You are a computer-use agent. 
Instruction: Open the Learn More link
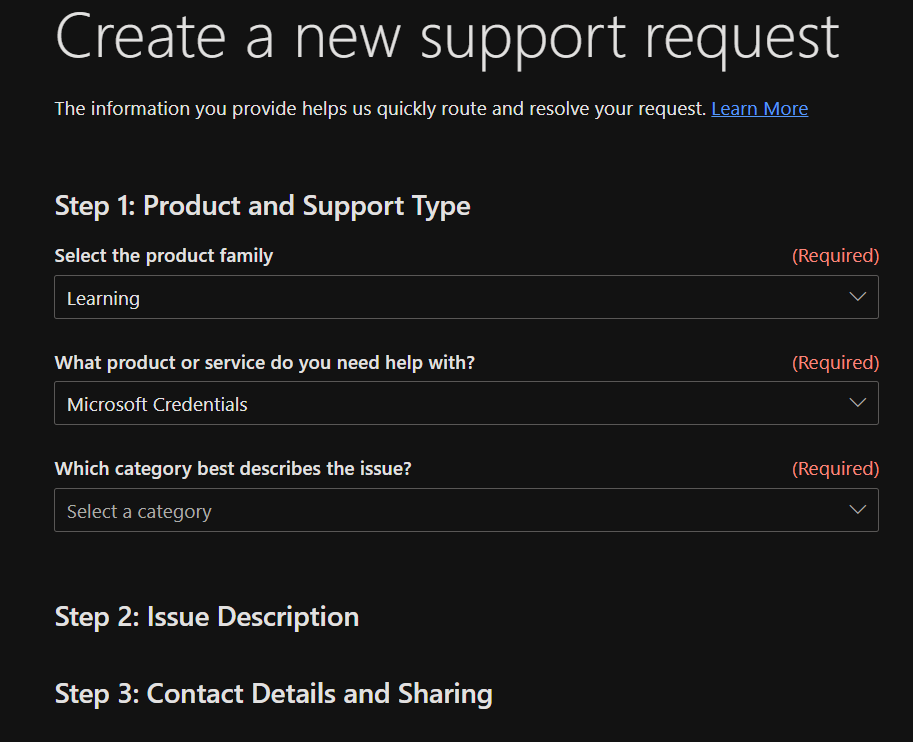click(759, 109)
